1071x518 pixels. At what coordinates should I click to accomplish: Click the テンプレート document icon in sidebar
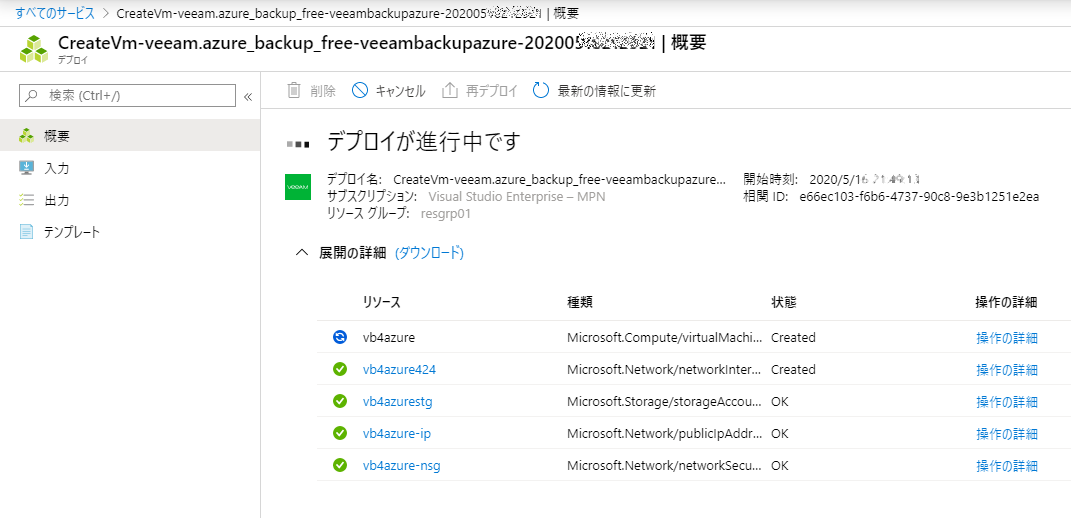click(x=26, y=232)
